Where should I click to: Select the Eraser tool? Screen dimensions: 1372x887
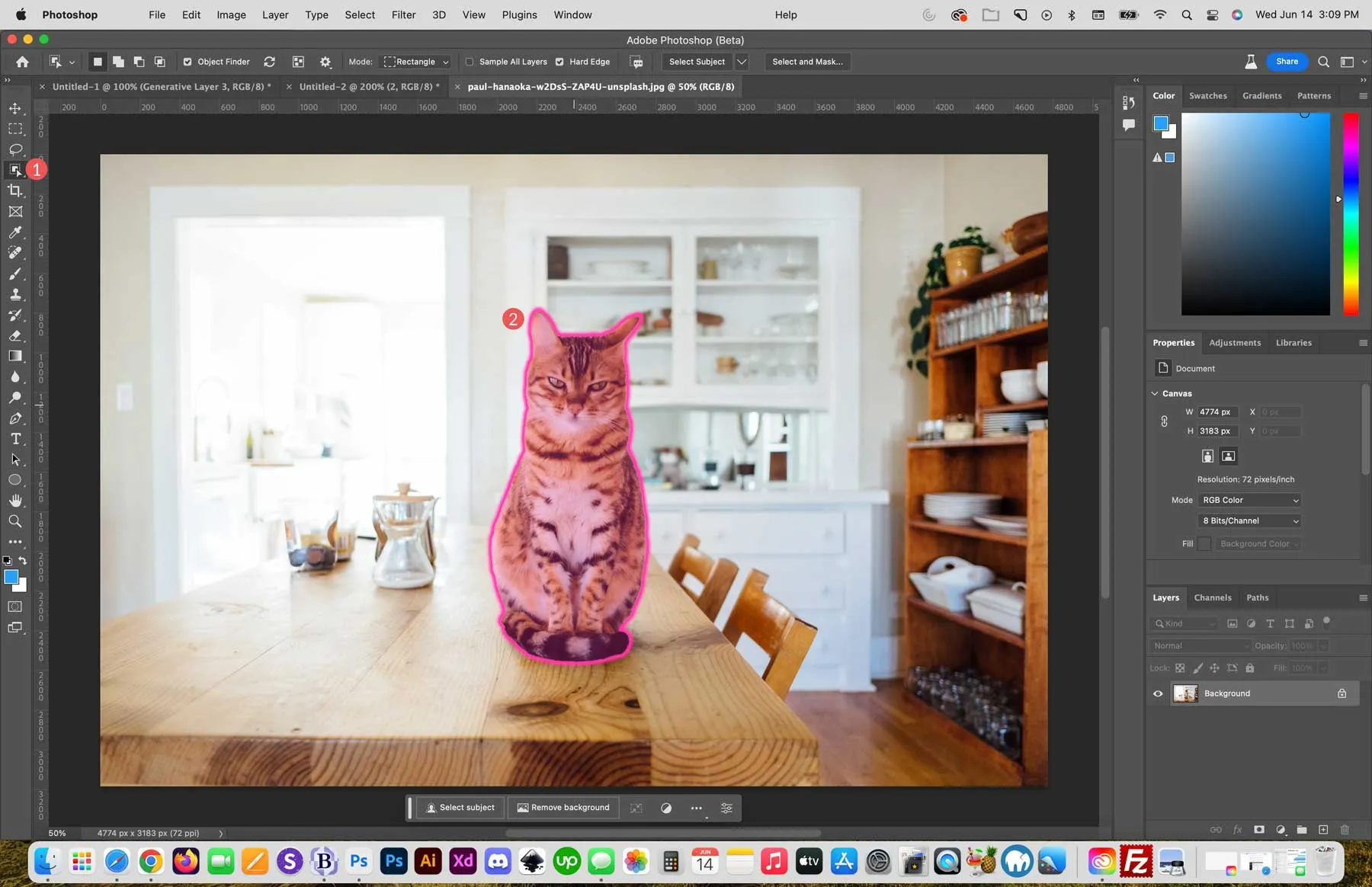pos(15,336)
